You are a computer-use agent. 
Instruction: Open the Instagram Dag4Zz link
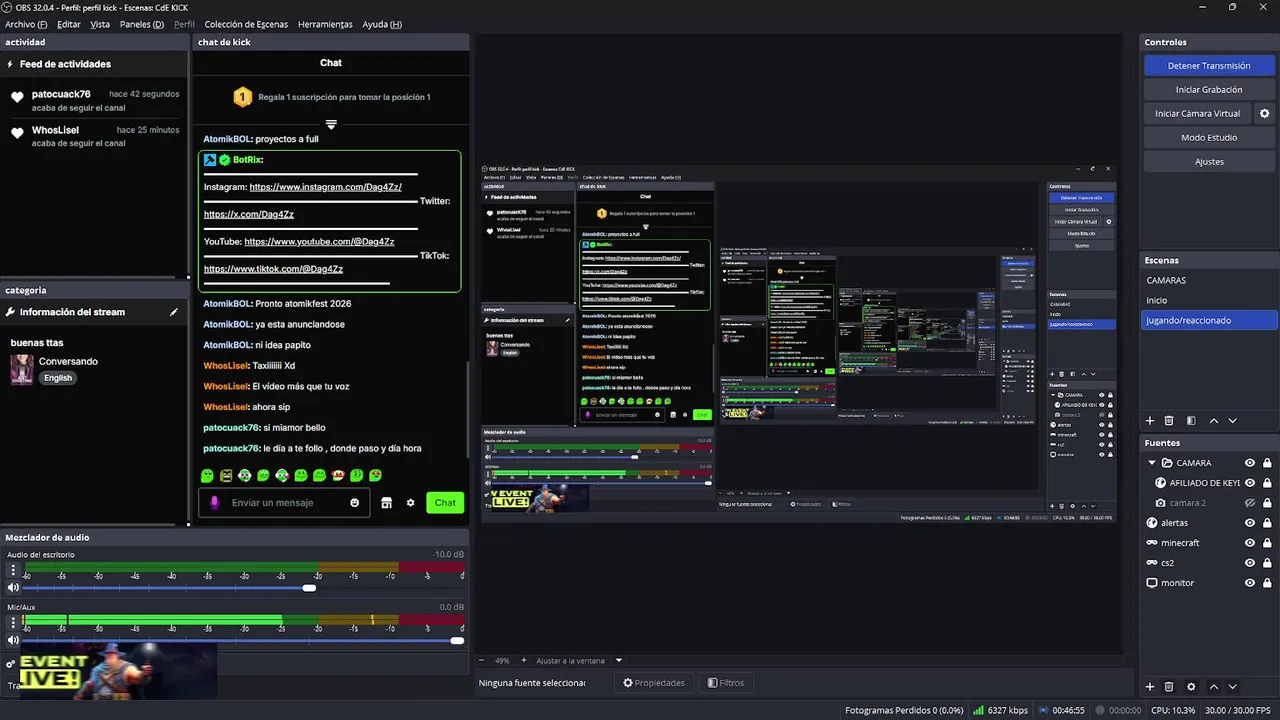click(325, 187)
